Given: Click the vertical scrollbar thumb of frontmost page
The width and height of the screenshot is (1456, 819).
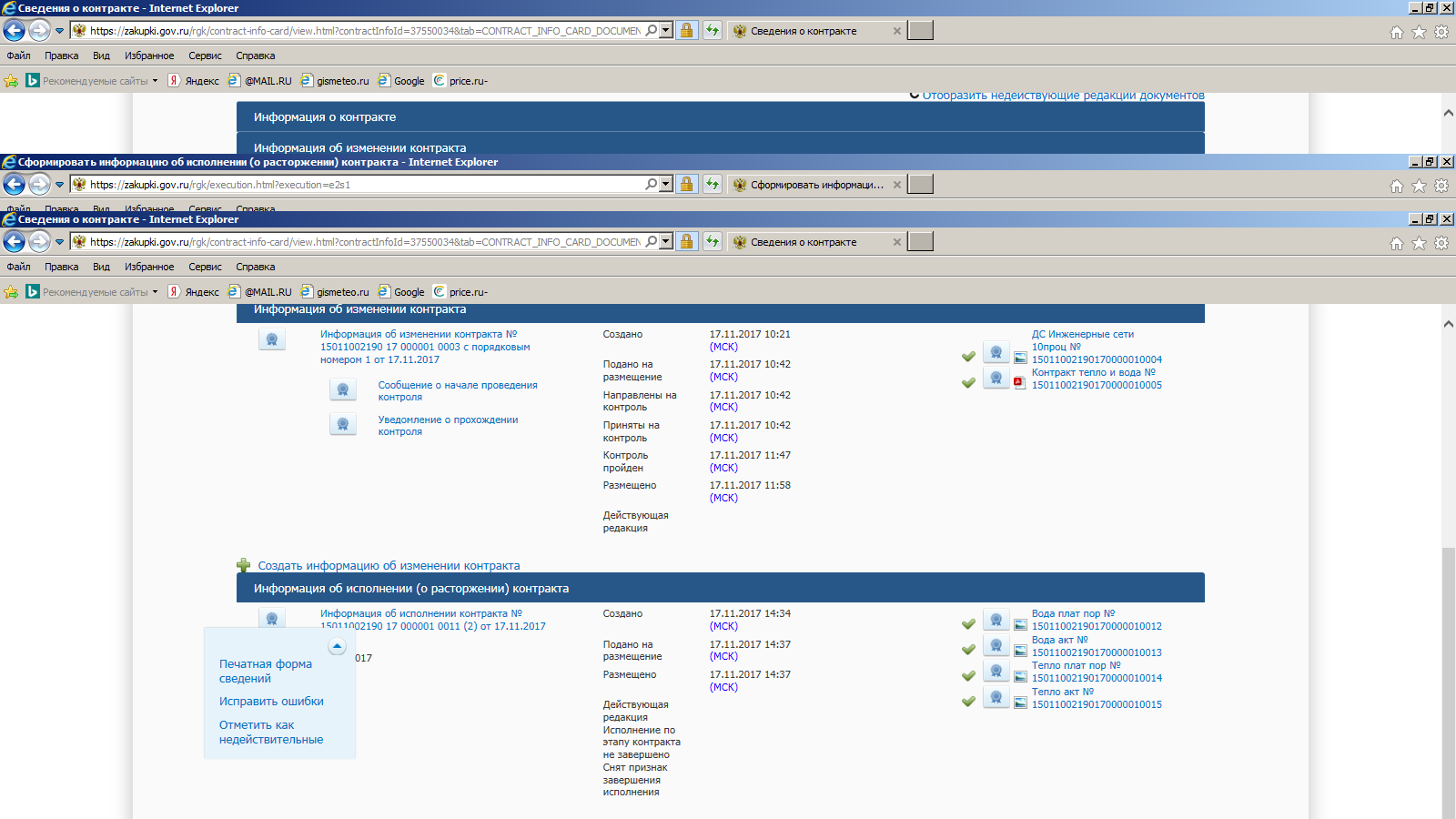Looking at the screenshot, I should click(x=1448, y=682).
